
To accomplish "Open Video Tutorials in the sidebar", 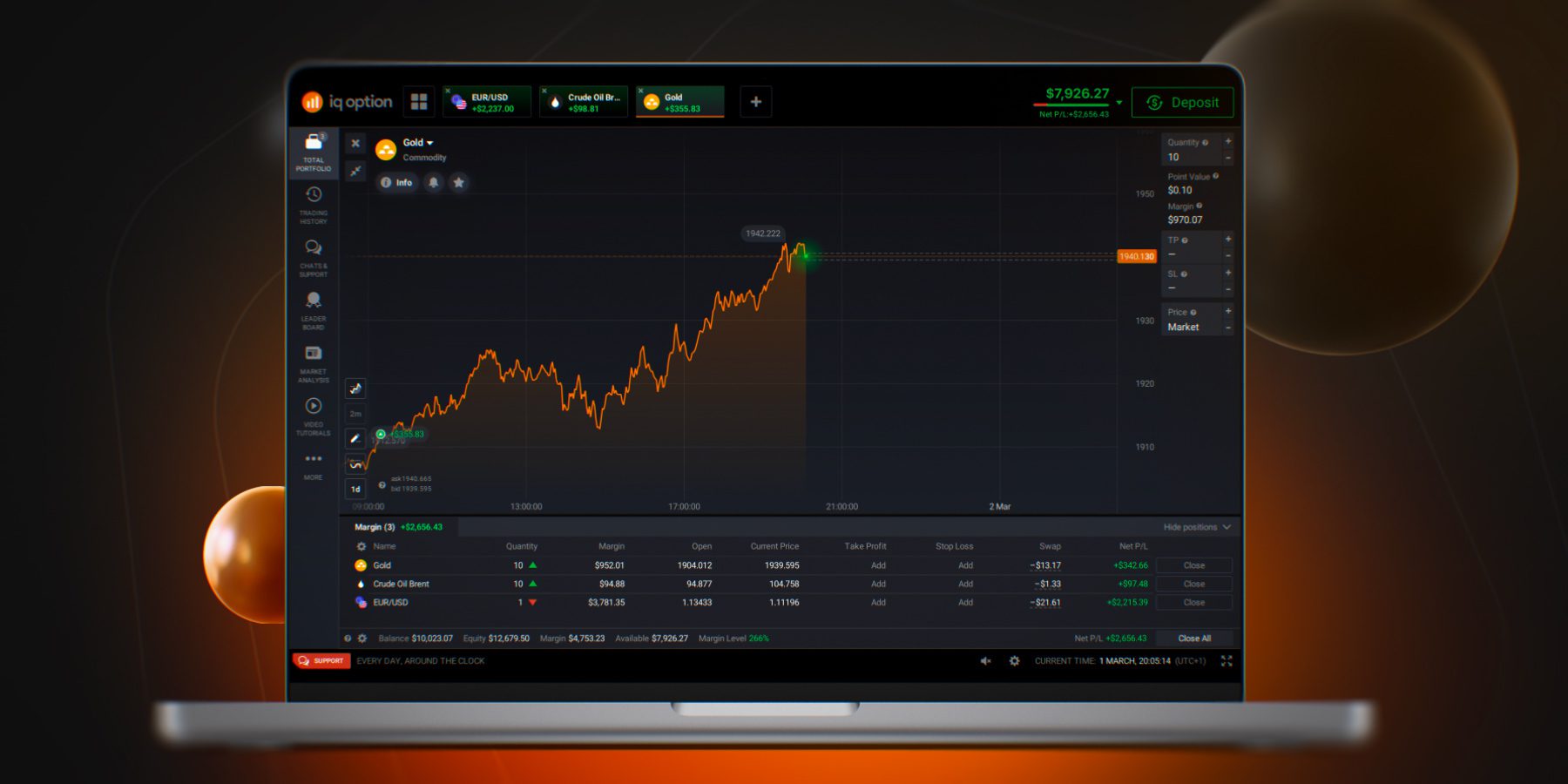I will pyautogui.click(x=314, y=417).
